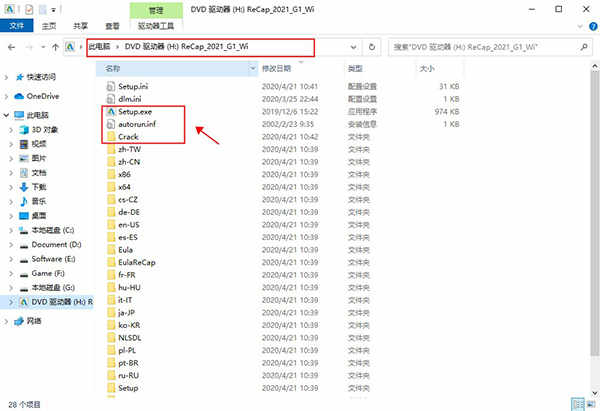Click the Network icon in sidebar
The image size is (600, 411).
[19, 321]
